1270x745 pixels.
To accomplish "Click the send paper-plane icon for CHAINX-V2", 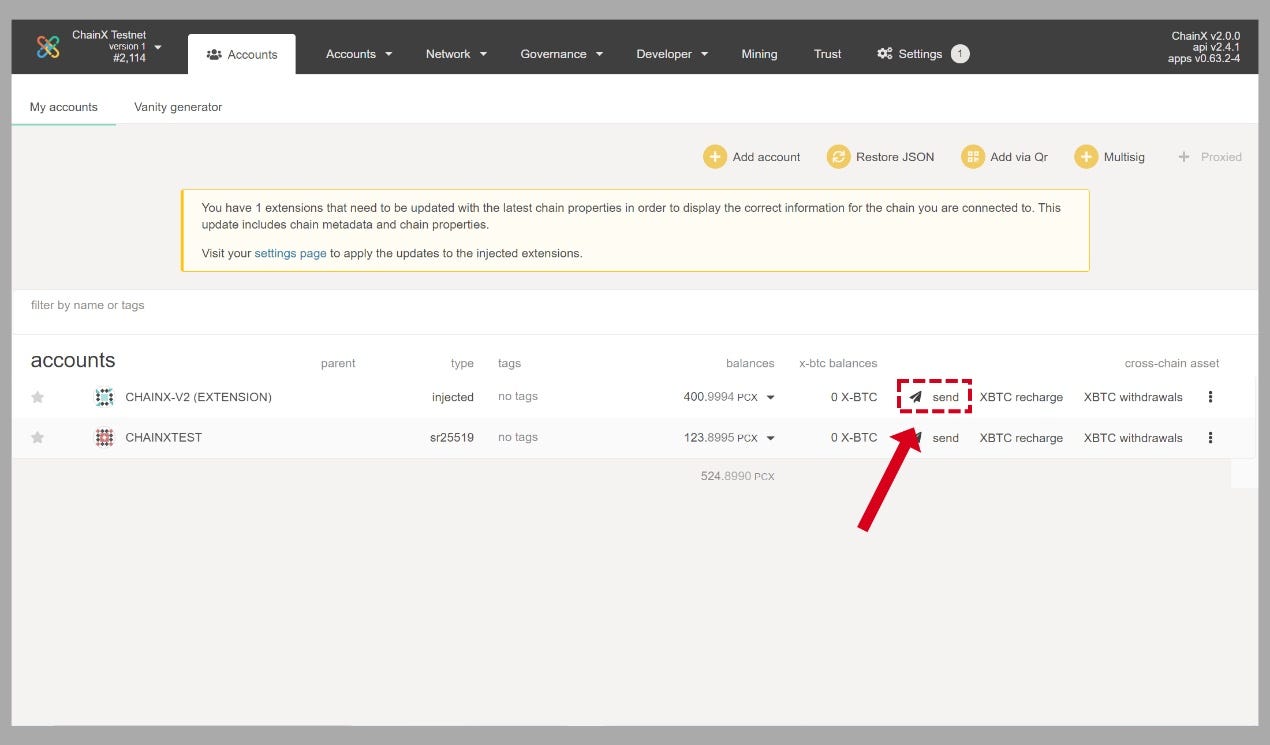I will point(915,397).
